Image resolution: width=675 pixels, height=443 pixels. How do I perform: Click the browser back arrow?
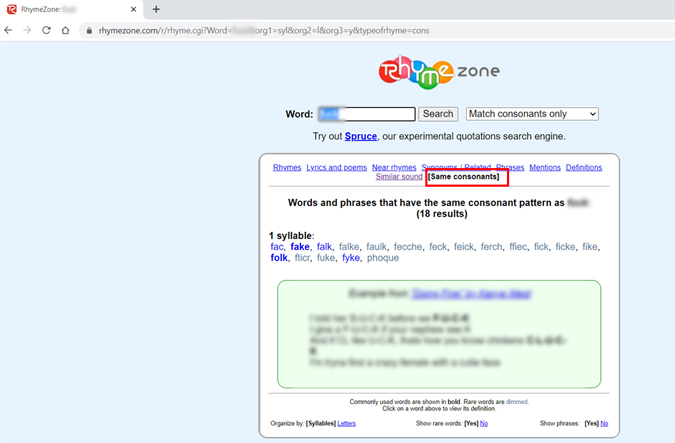click(x=8, y=30)
